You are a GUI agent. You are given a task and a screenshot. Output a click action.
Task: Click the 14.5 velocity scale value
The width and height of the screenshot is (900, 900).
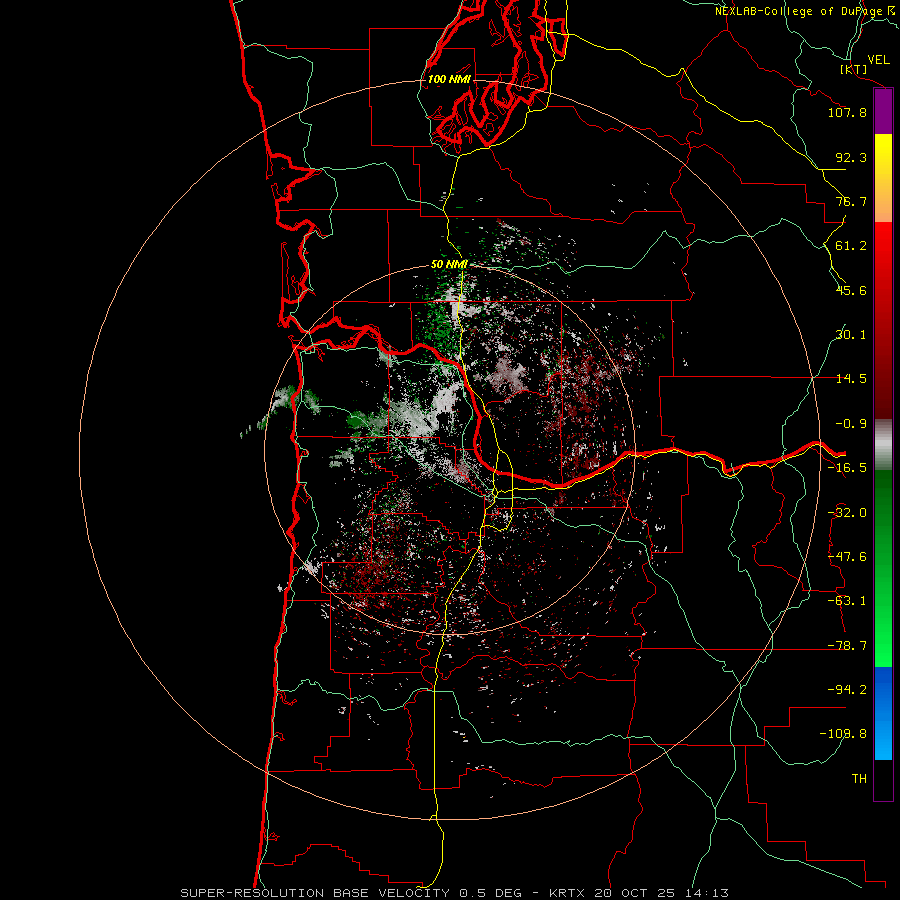click(851, 379)
